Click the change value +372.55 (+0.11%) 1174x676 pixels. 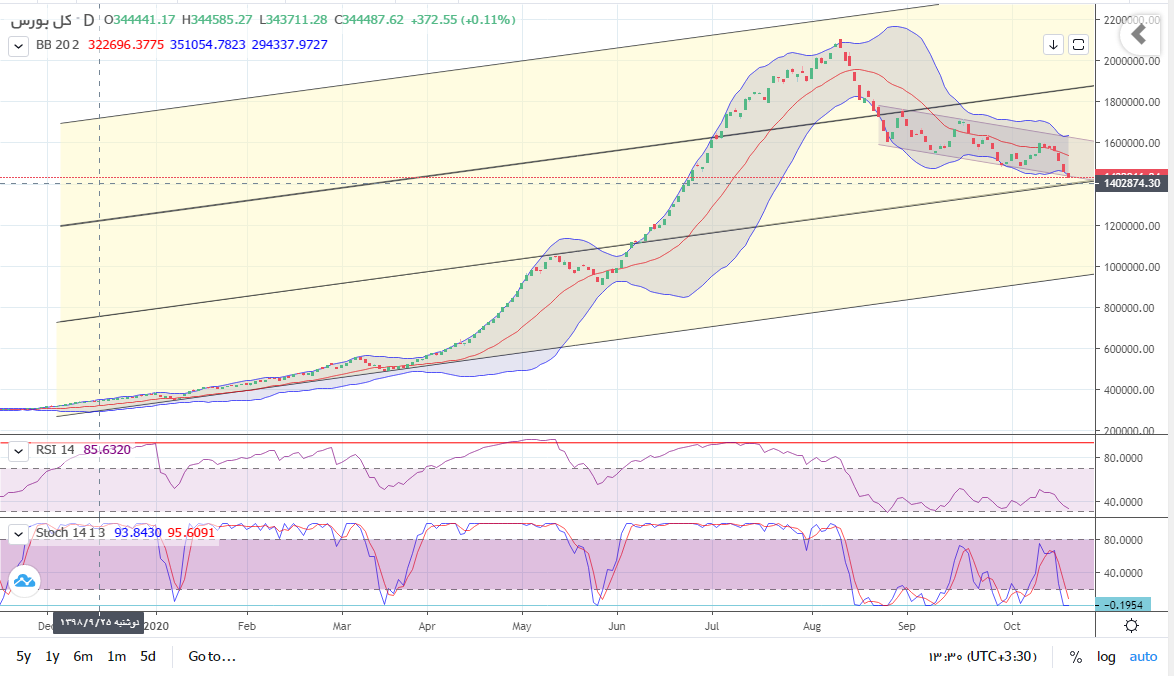pyautogui.click(x=463, y=20)
